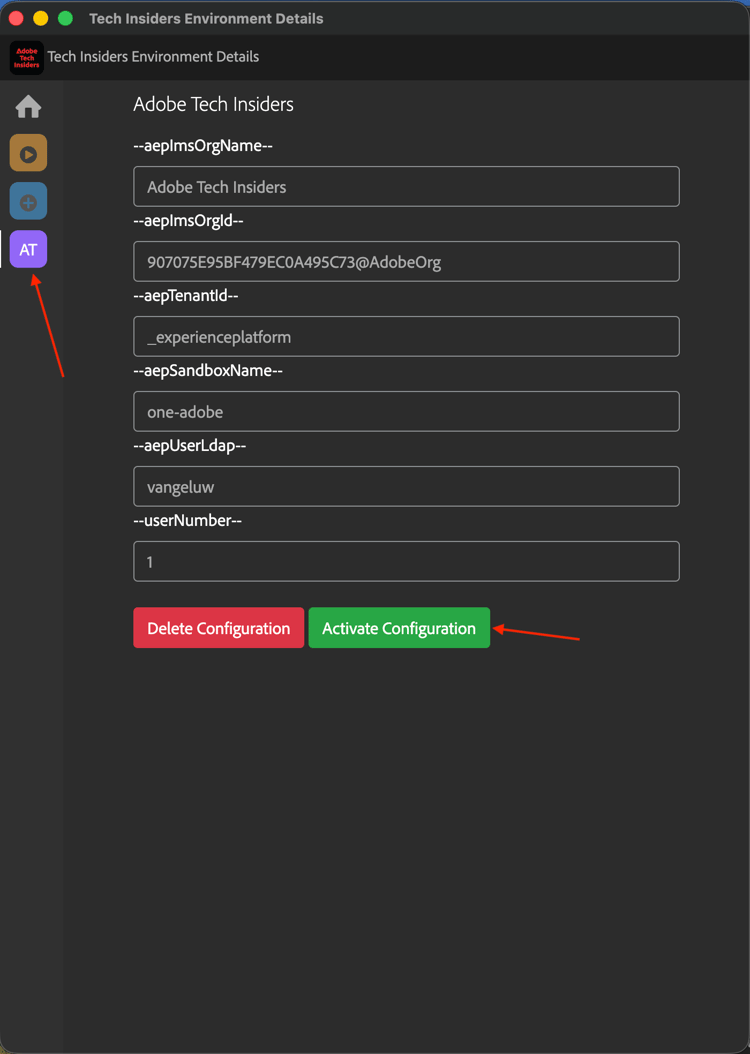
Task: Click the blue plus add-configuration icon
Action: pyautogui.click(x=28, y=201)
